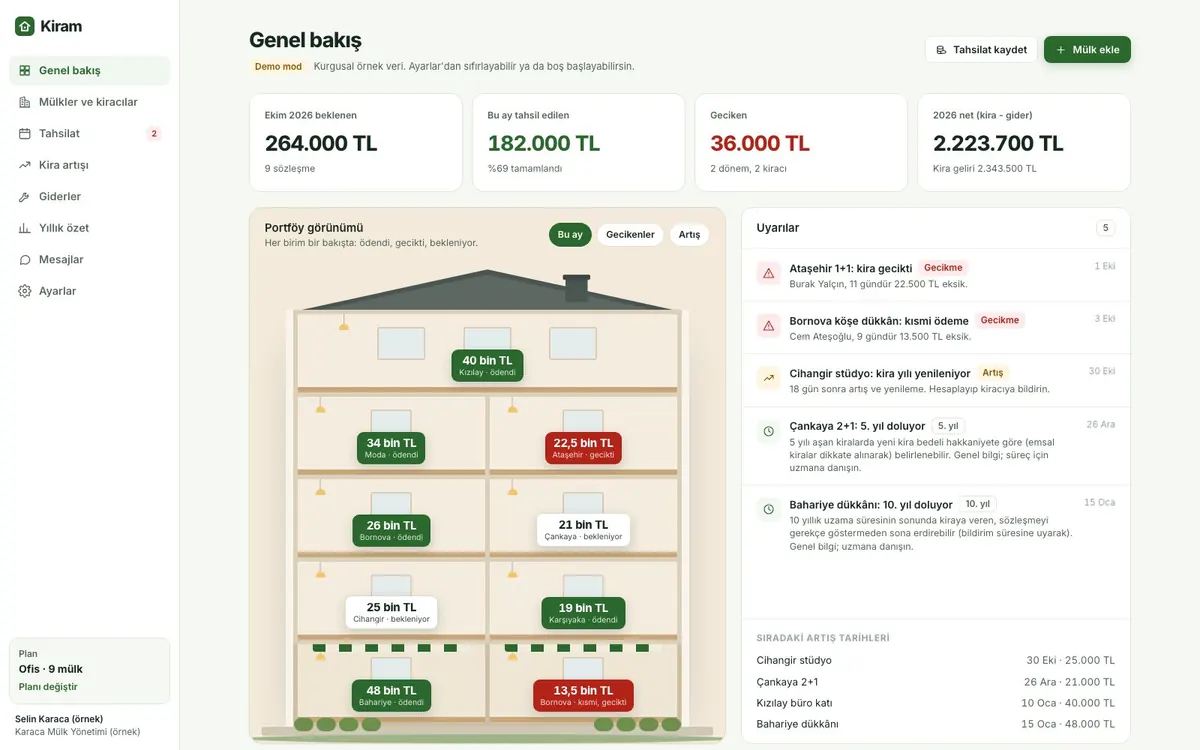Viewport: 1200px width, 750px height.
Task: Switch portfolio view to Gecikenler
Action: click(630, 235)
